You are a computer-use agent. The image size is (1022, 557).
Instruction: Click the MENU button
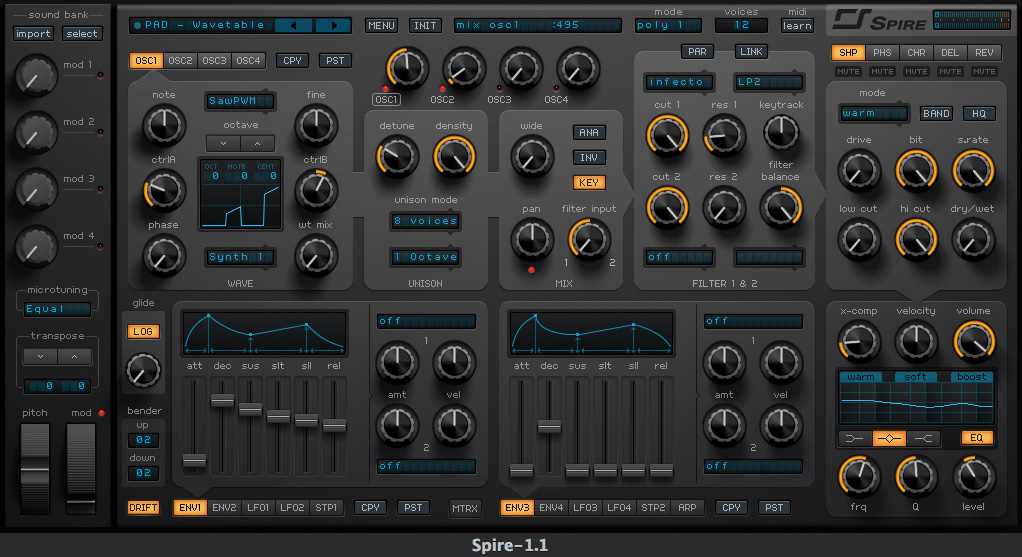381,25
